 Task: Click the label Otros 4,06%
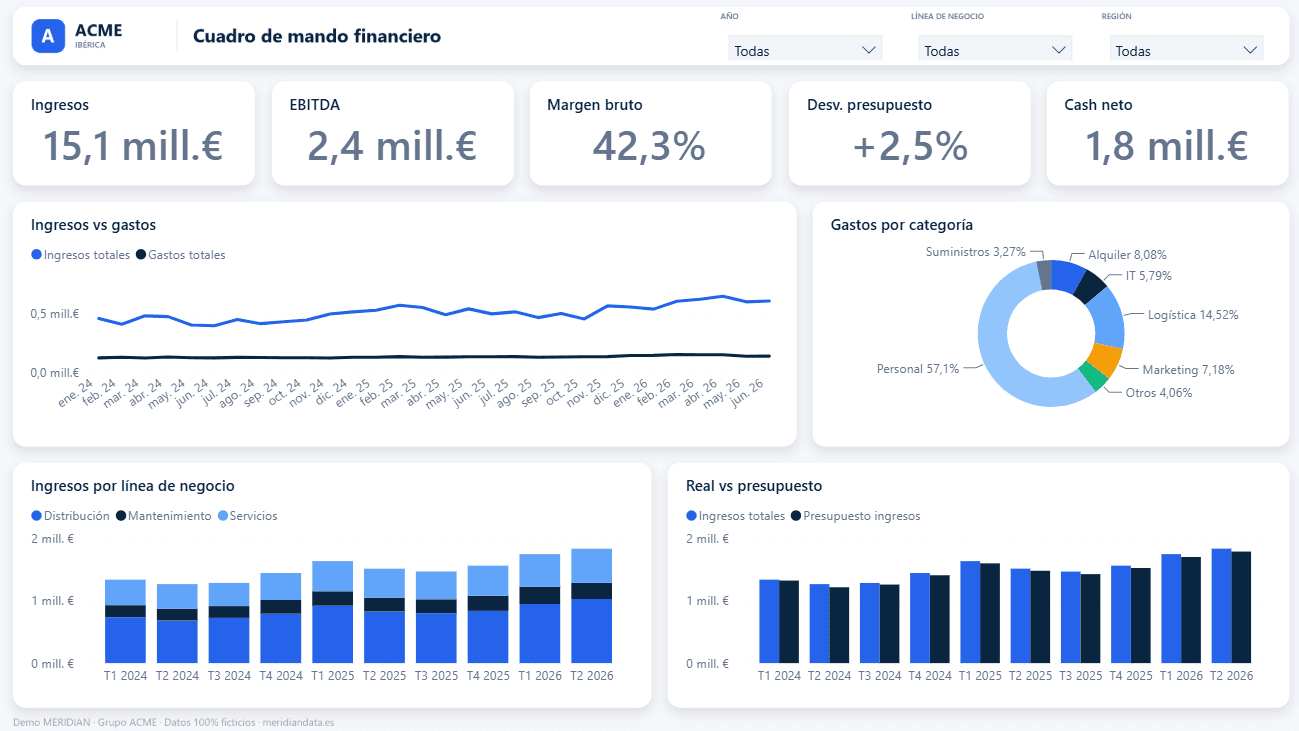coord(1159,393)
